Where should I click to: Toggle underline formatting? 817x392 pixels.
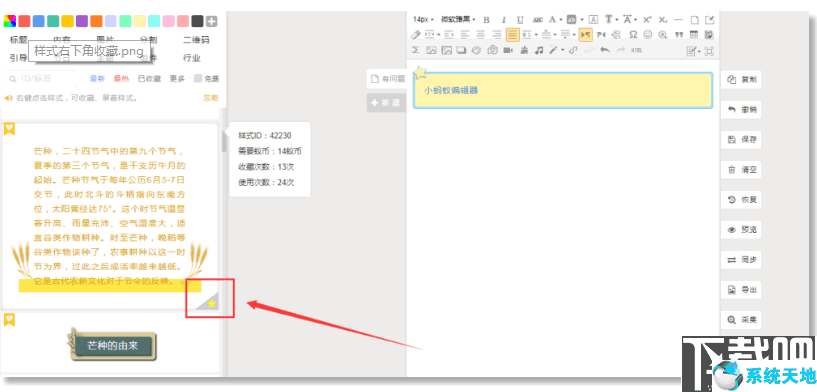point(520,20)
